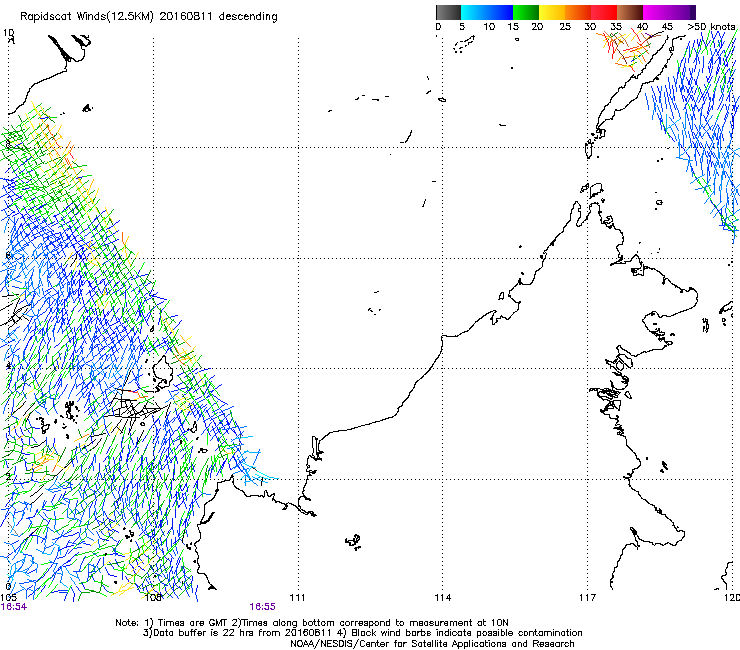
Task: Click the 'NOAA/NESDIS/Center for Satellite Applications' credit line
Action: coord(432,644)
